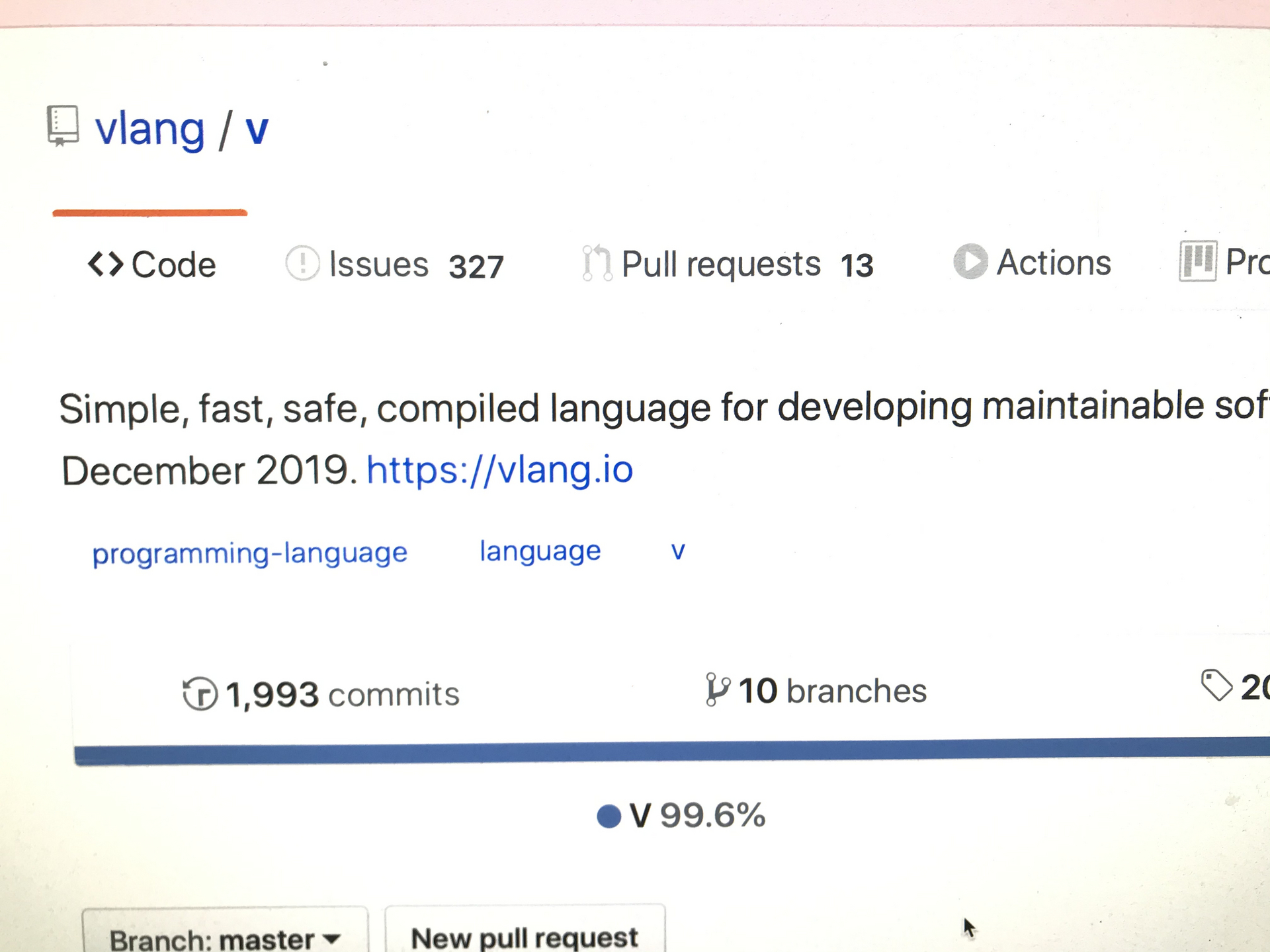
Task: Click the releases tag icon
Action: pyautogui.click(x=1216, y=685)
